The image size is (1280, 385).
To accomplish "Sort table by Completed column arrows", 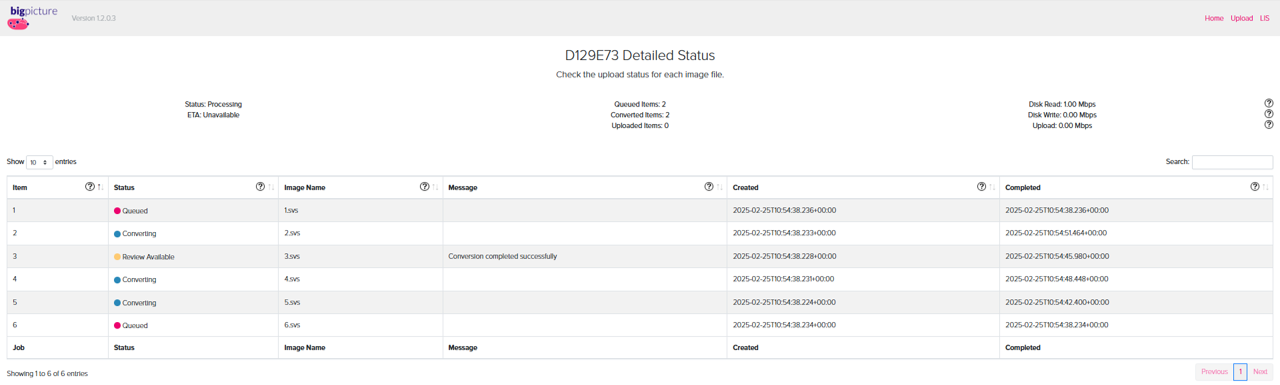I will 1266,187.
